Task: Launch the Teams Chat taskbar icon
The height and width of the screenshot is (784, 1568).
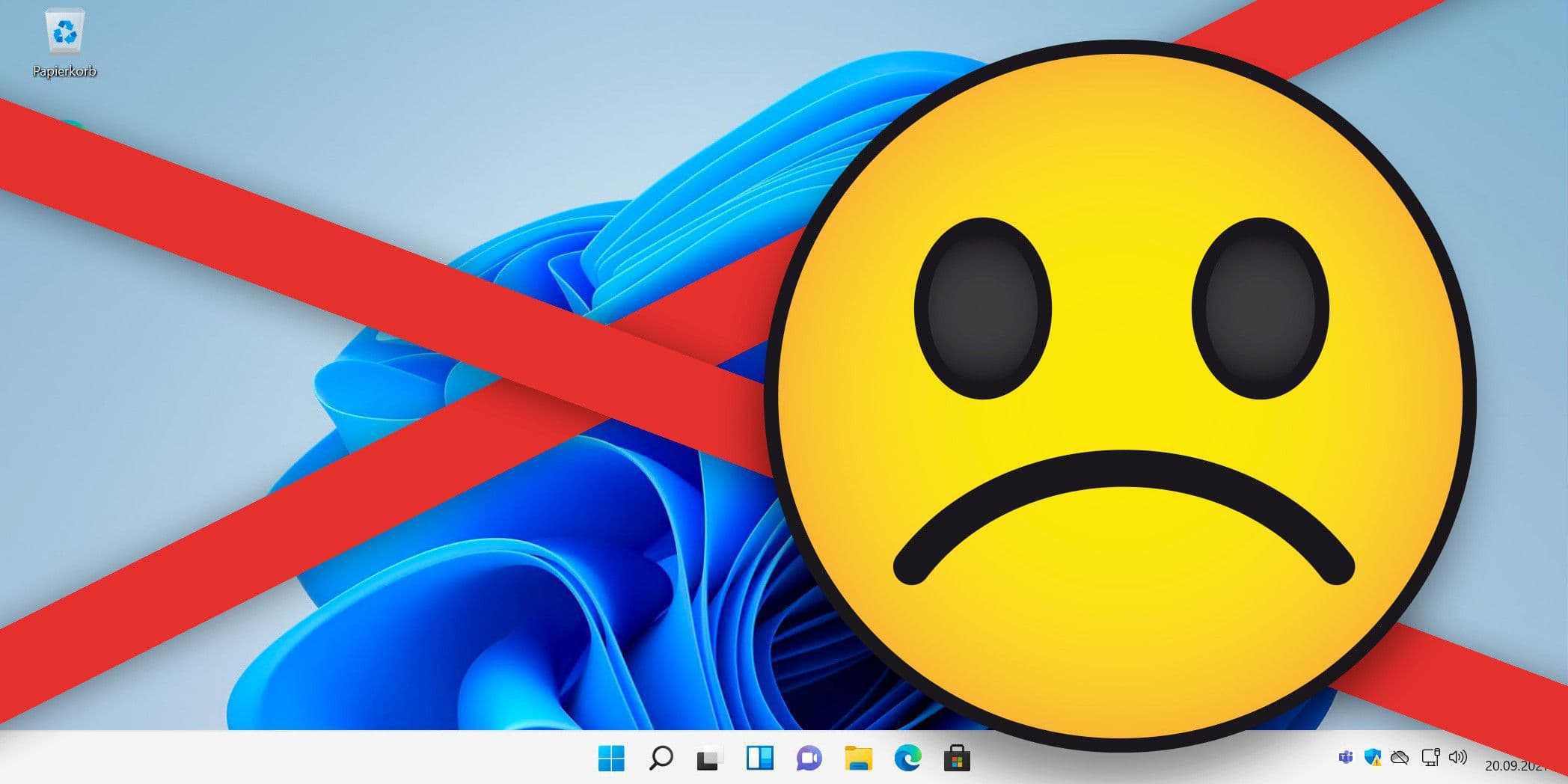Action: [809, 759]
